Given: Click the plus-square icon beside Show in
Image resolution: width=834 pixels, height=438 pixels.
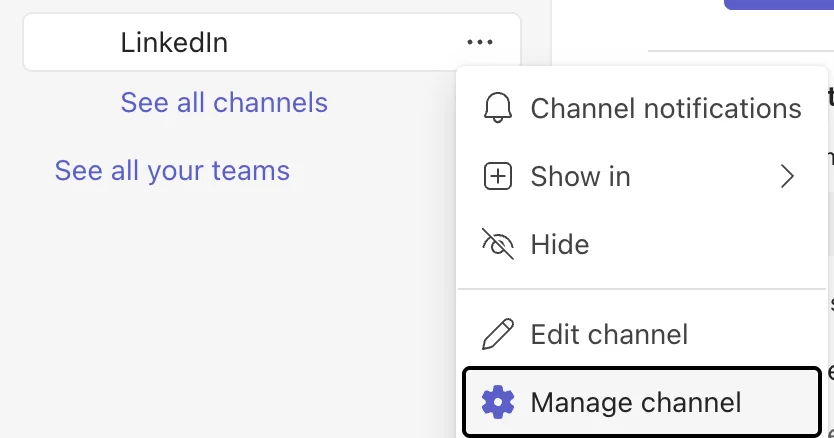Looking at the screenshot, I should point(498,176).
